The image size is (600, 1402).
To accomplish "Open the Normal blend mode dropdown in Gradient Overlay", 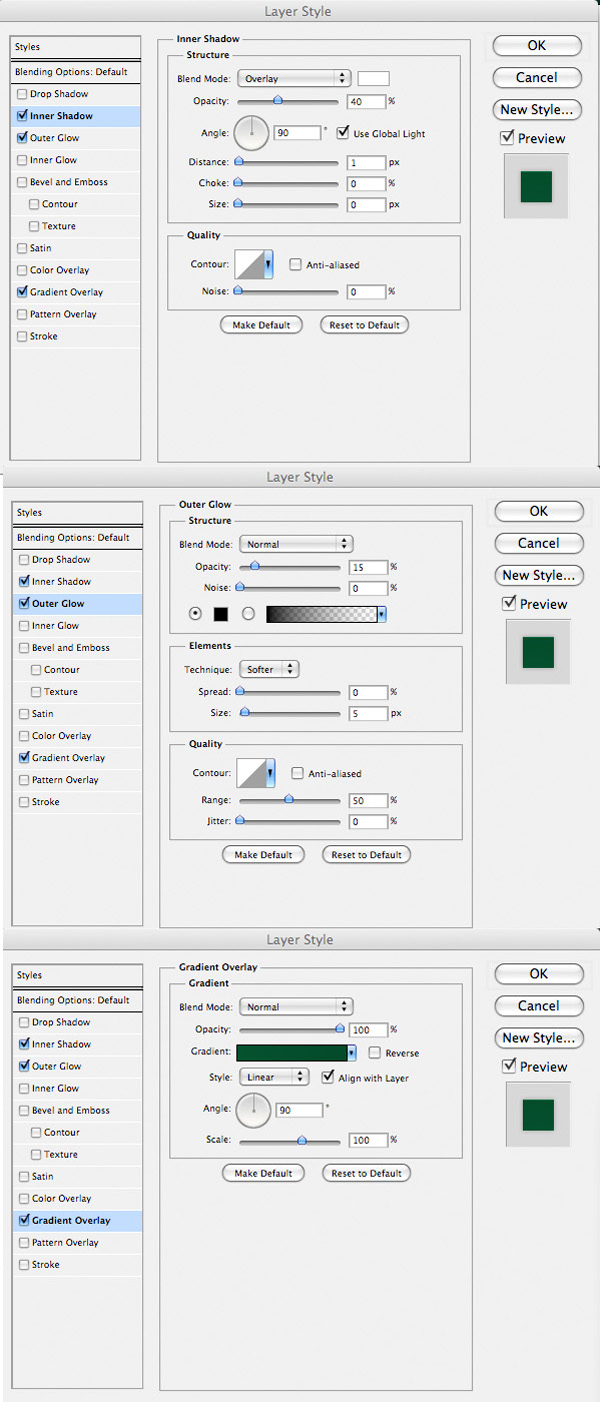I will click(x=296, y=1007).
